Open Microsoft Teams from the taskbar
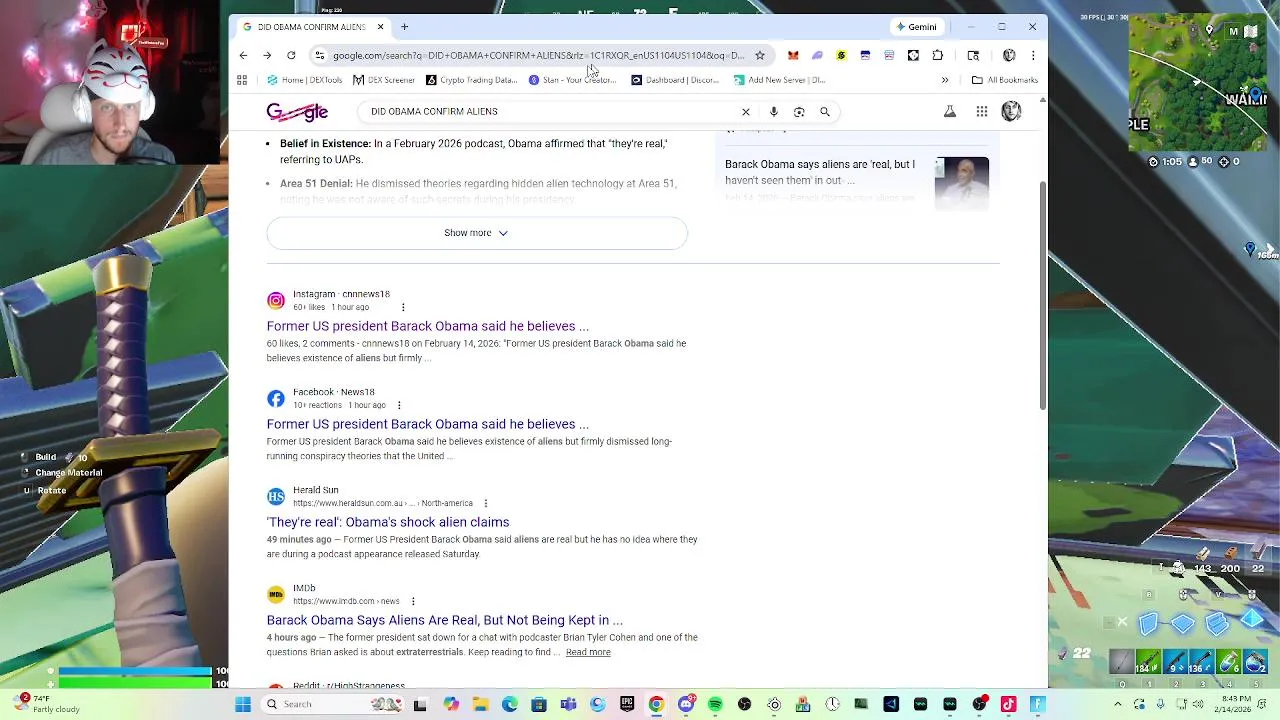The height and width of the screenshot is (720, 1280). [x=568, y=704]
